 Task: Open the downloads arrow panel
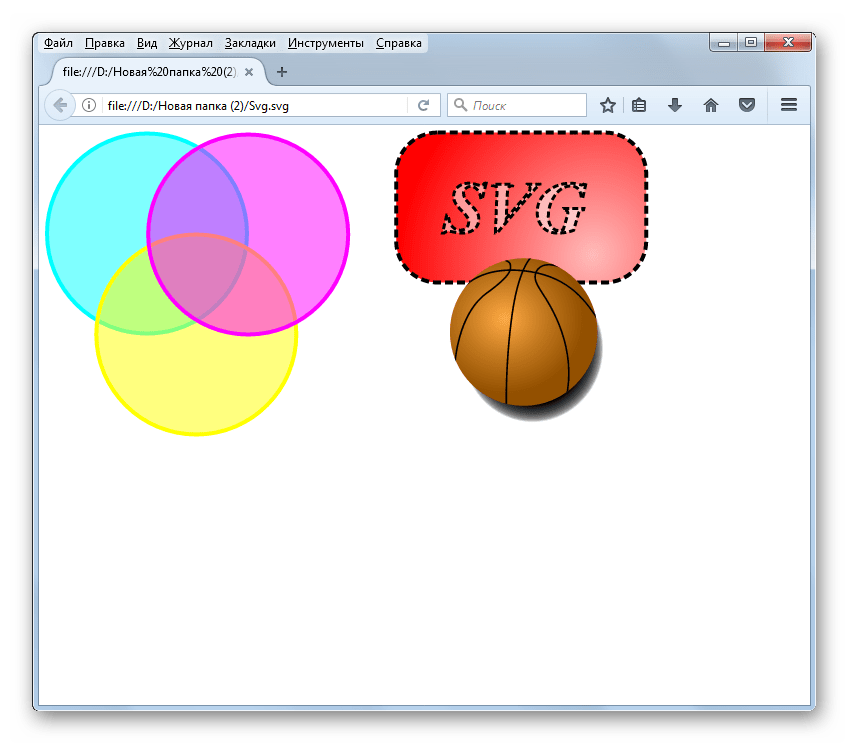pyautogui.click(x=675, y=105)
